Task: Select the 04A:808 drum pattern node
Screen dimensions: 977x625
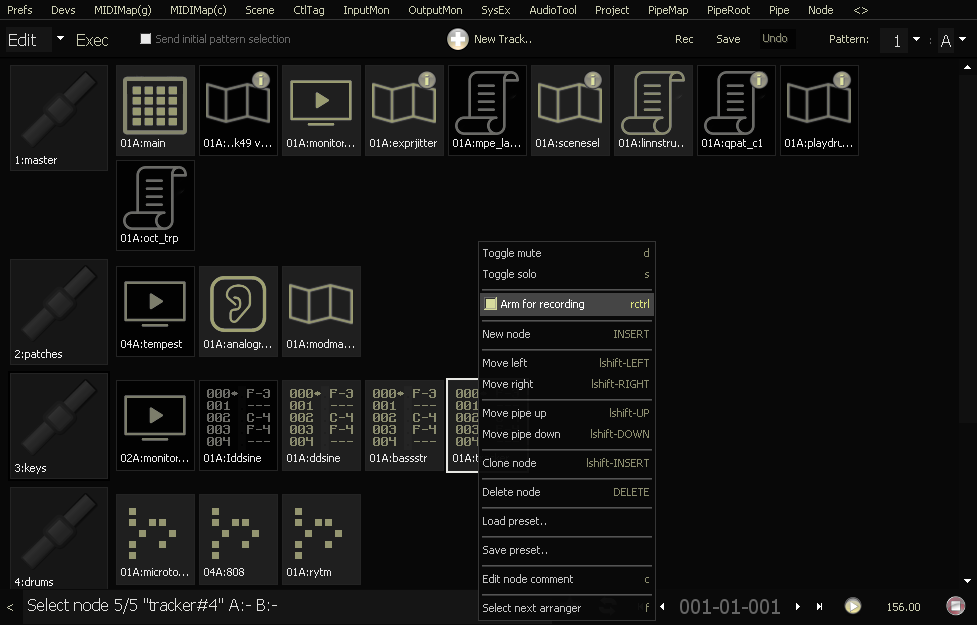Action: 238,538
